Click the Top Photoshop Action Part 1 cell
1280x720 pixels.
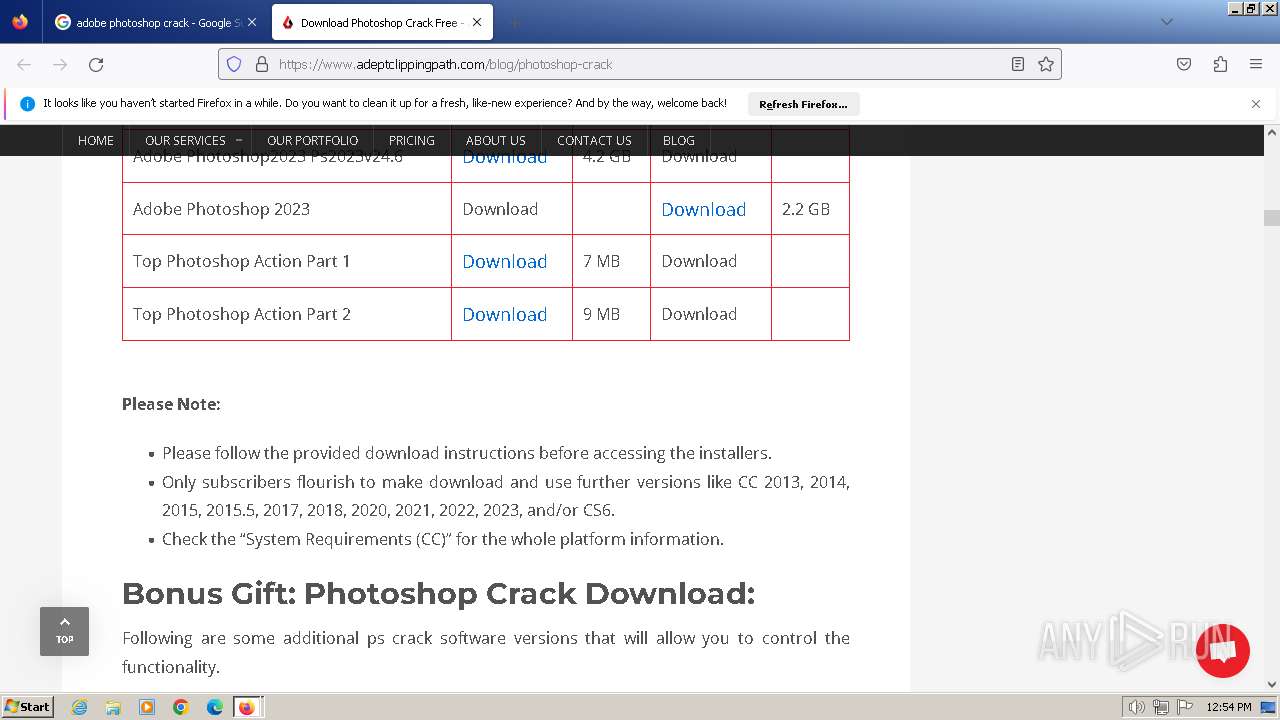[287, 261]
